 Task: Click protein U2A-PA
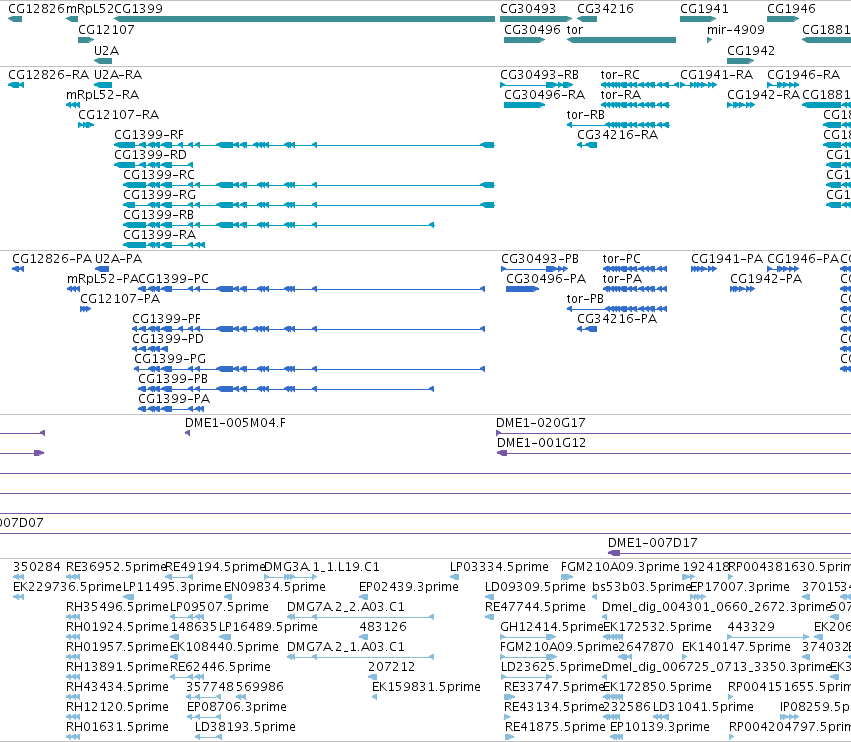pos(102,269)
